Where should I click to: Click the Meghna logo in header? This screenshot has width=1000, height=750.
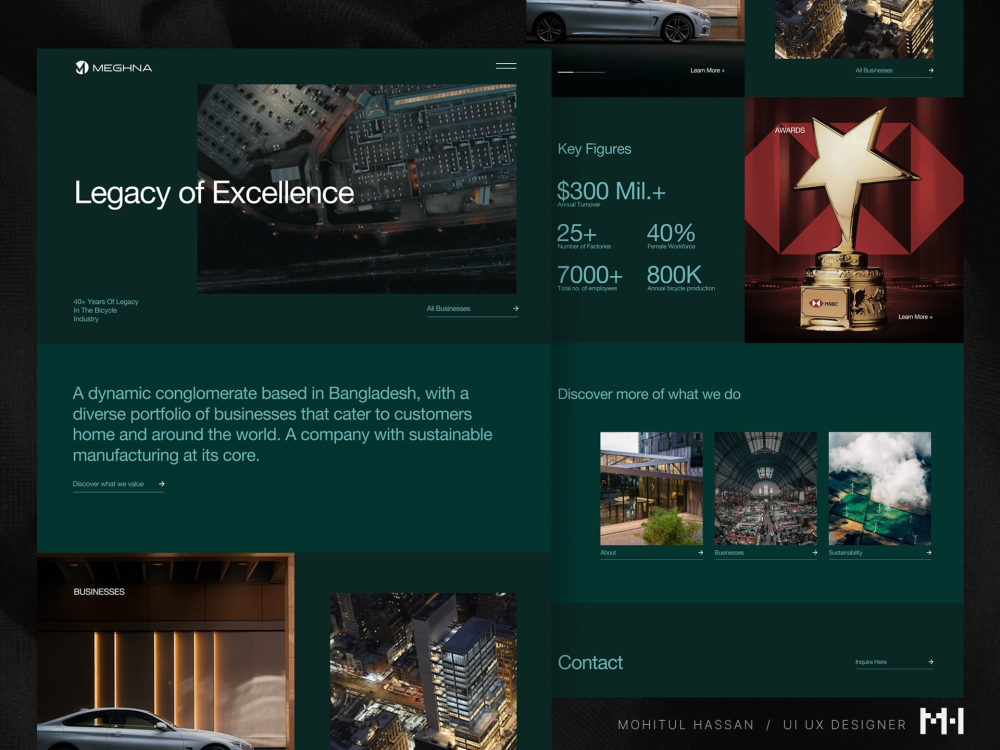114,68
